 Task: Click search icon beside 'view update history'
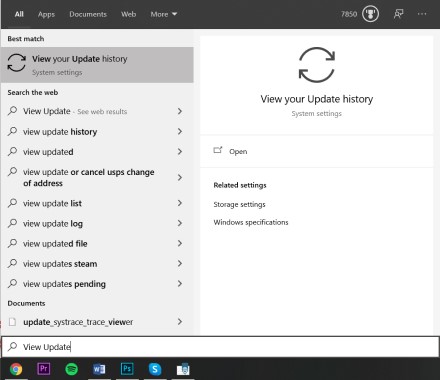[12, 131]
